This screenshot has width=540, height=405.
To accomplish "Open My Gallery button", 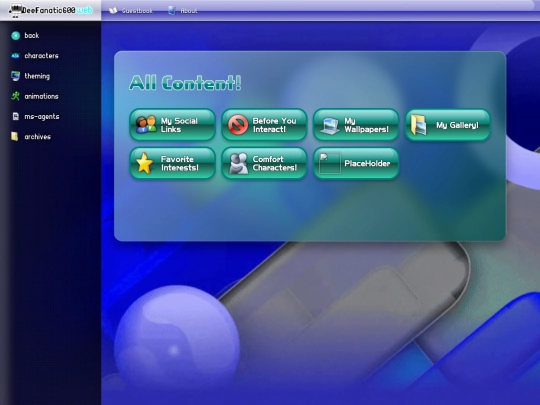I will tap(448, 125).
